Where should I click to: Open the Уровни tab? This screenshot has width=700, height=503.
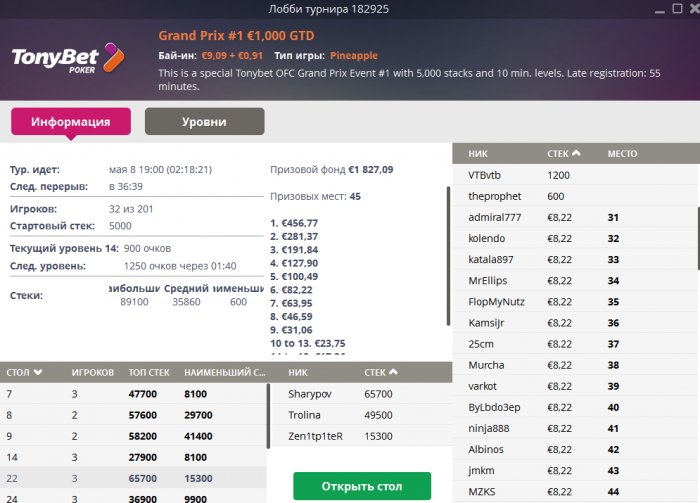(x=204, y=122)
